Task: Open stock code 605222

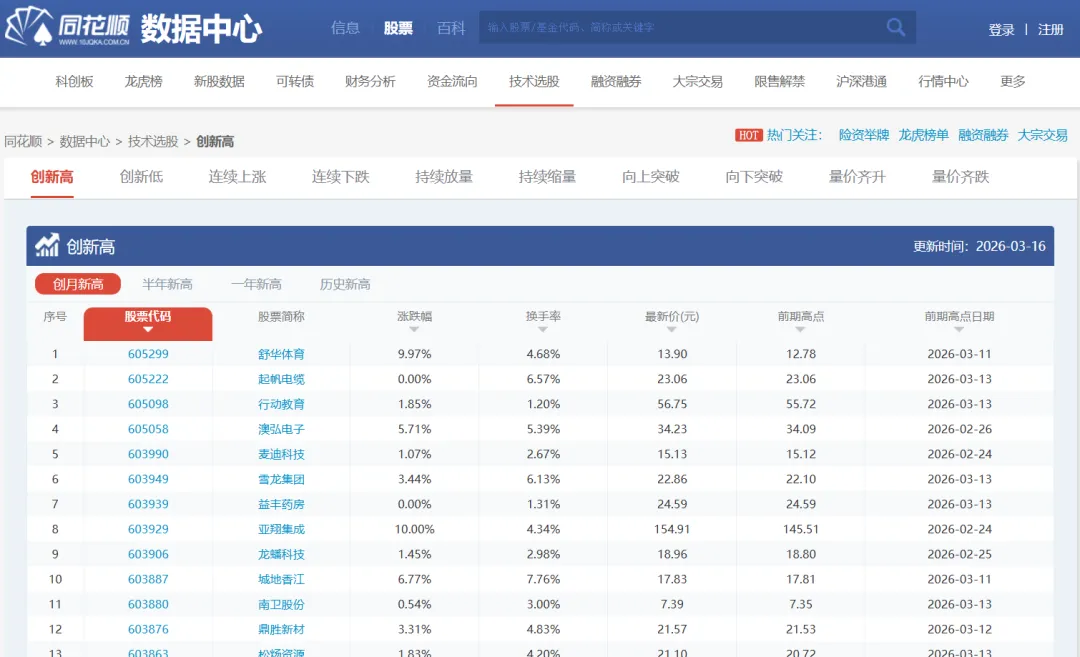Action: [148, 379]
